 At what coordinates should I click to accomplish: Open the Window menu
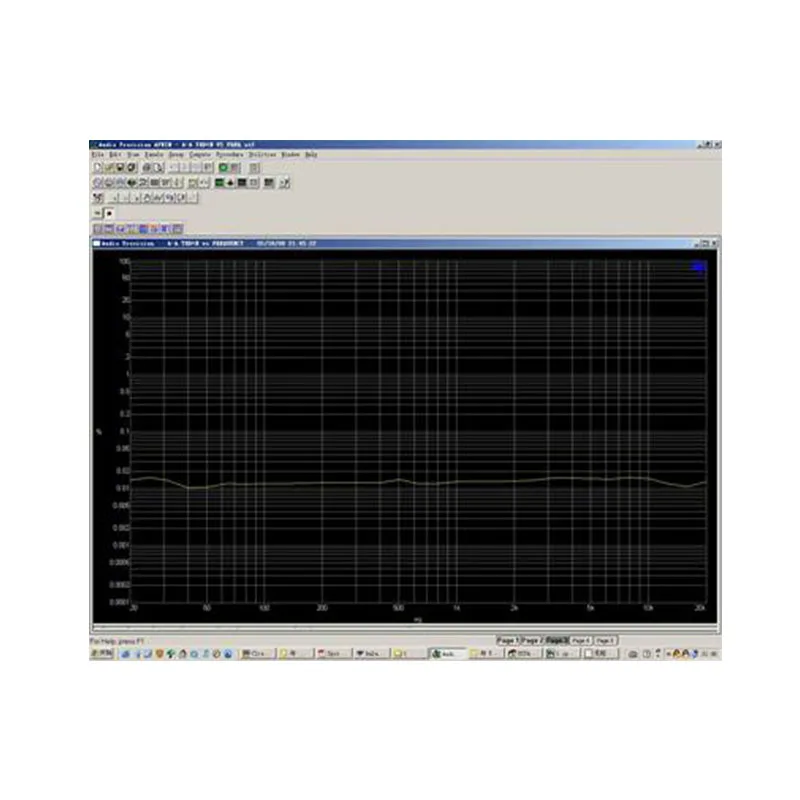click(x=290, y=155)
